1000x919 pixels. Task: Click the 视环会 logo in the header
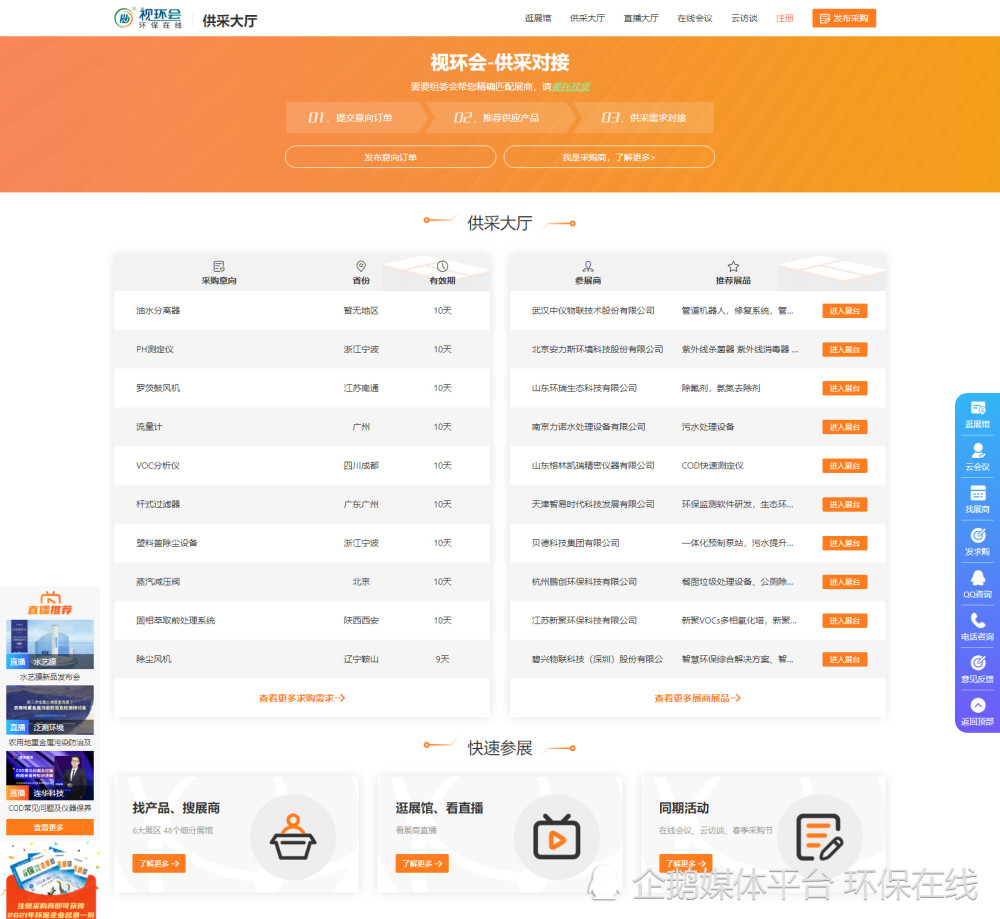pyautogui.click(x=147, y=18)
